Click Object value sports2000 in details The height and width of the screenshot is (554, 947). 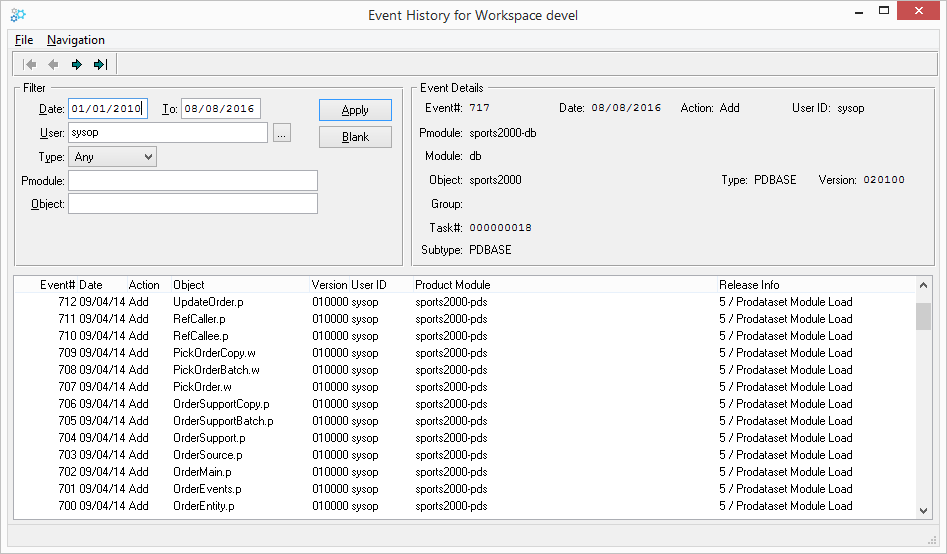(495, 180)
